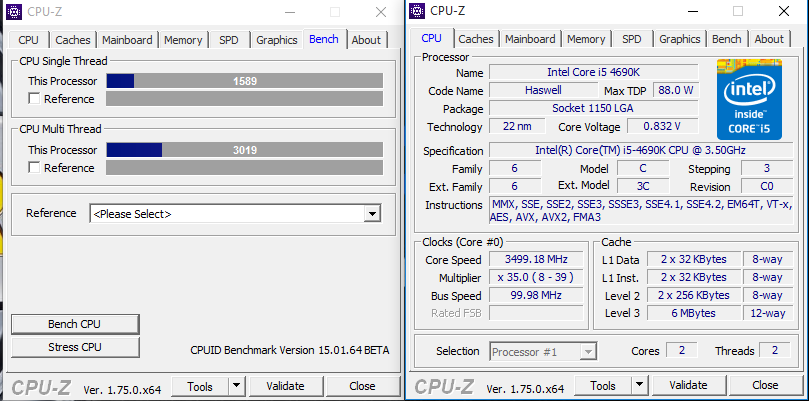Click Specification text i5-4690K CPU @ 3.50GHz

point(641,150)
